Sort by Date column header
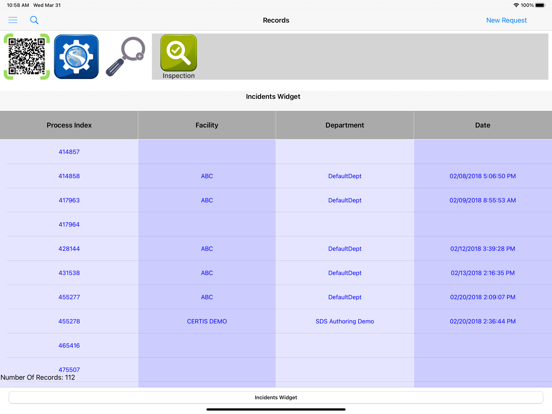Screen dimensions: 552x414 [x=483, y=125]
